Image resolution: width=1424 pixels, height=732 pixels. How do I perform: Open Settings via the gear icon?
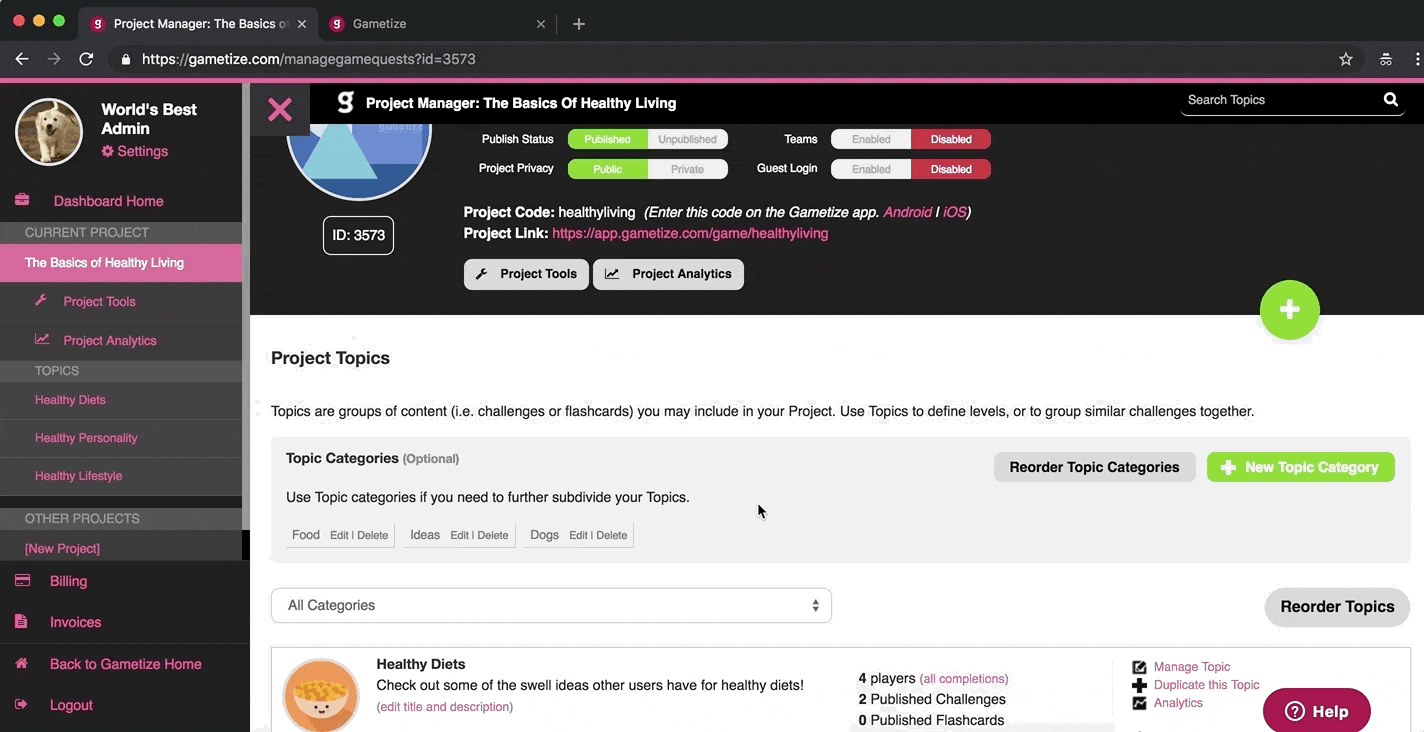(108, 151)
